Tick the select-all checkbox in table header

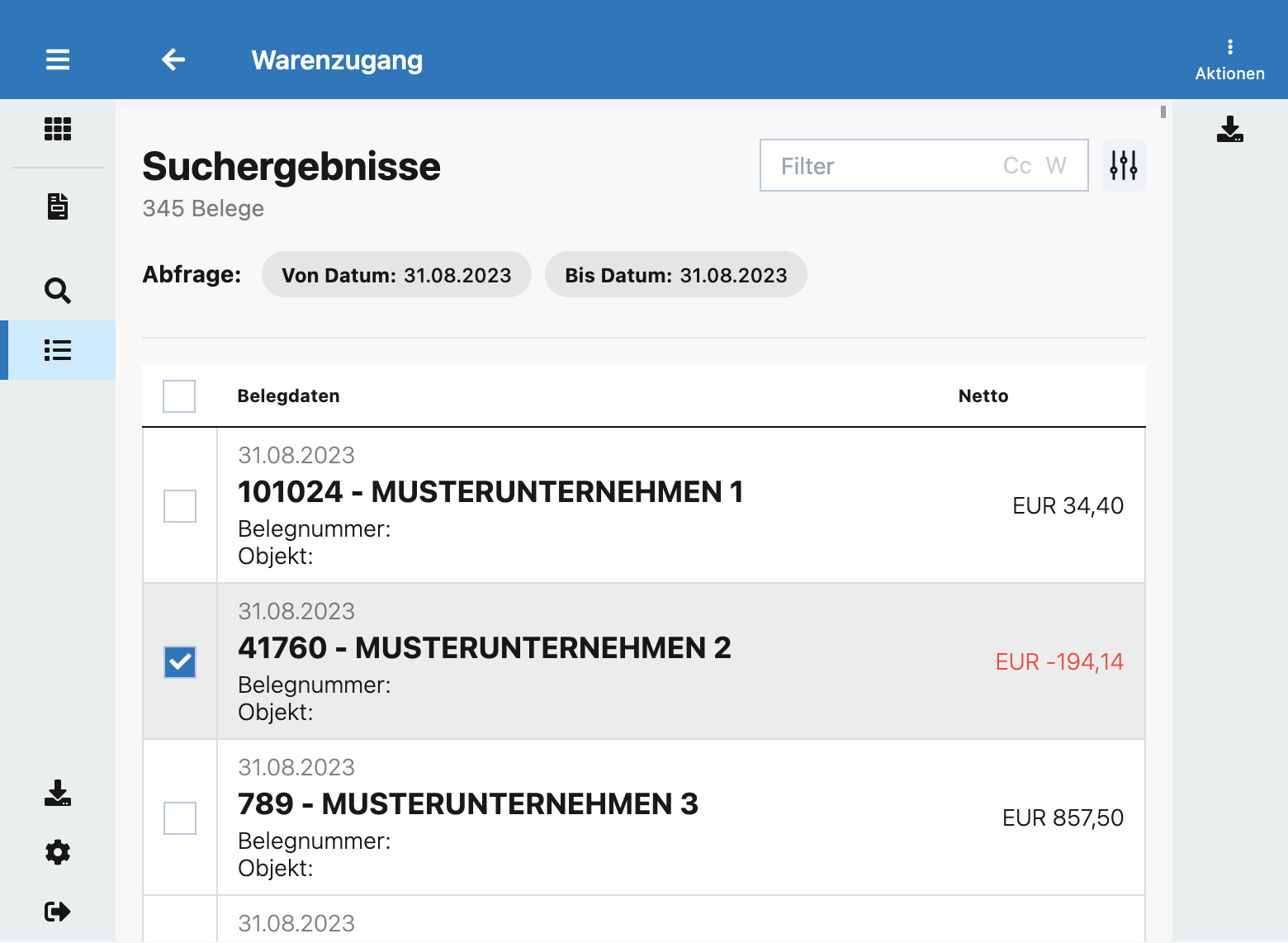coord(179,396)
